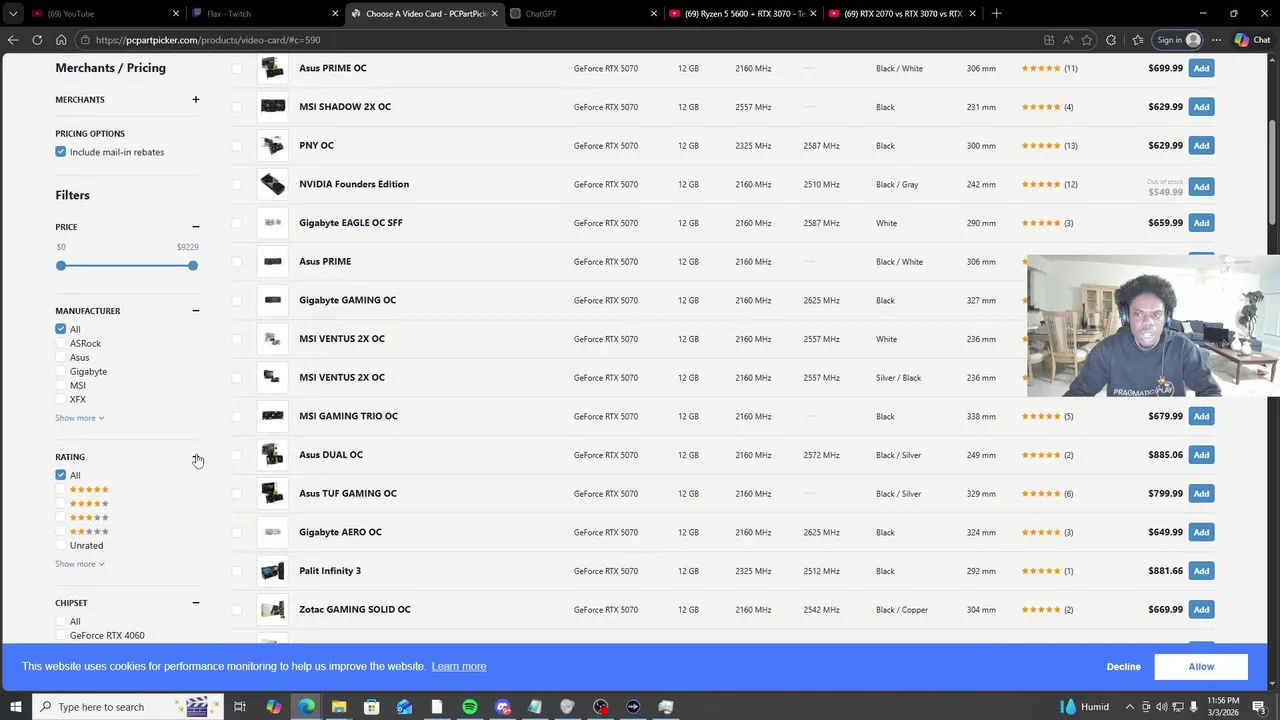1280x720 pixels.
Task: Open Windows Start menu
Action: tap(15, 707)
